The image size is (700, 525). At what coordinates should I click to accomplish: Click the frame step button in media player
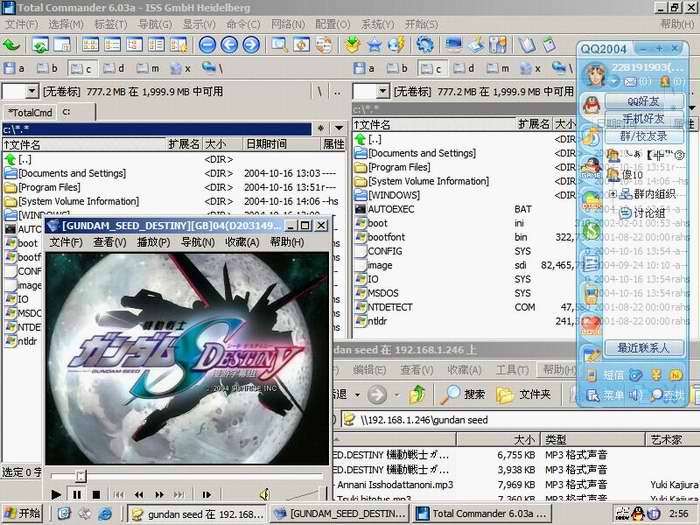tap(206, 495)
